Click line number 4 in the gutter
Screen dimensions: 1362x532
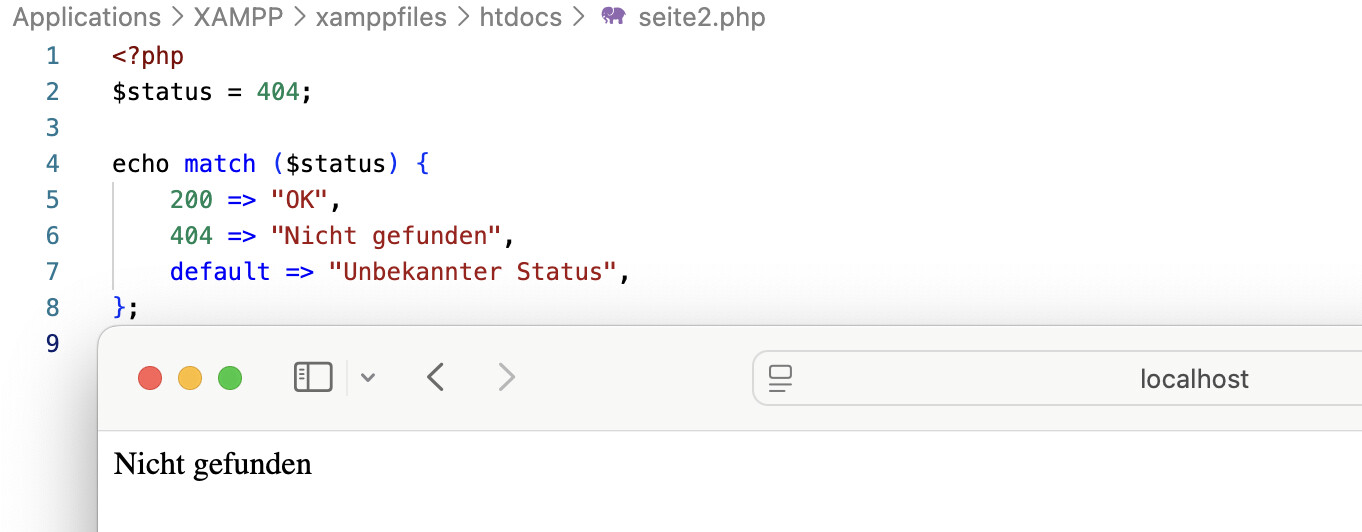coord(52,163)
